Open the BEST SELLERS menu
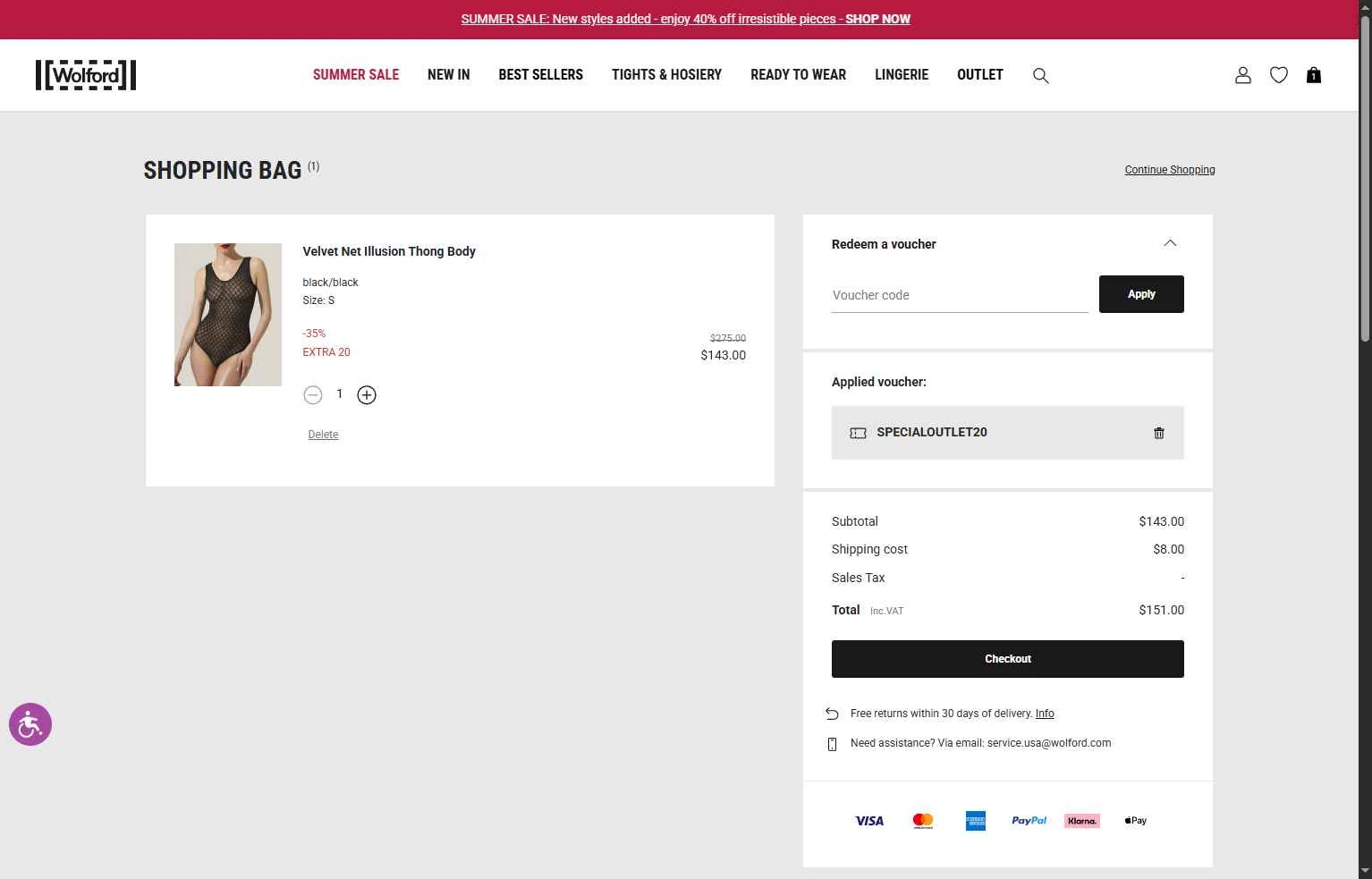The image size is (1372, 879). click(541, 75)
